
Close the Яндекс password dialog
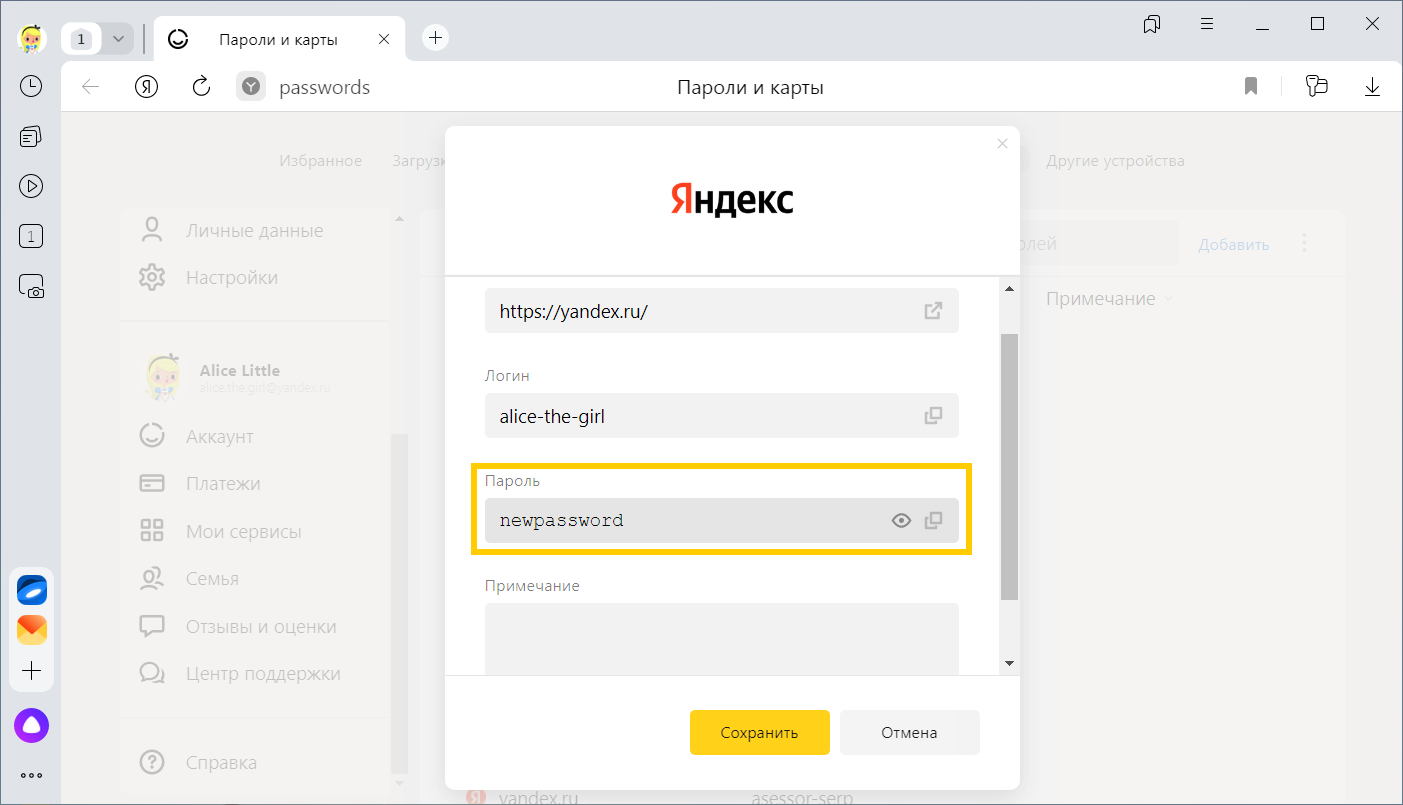click(x=1002, y=143)
